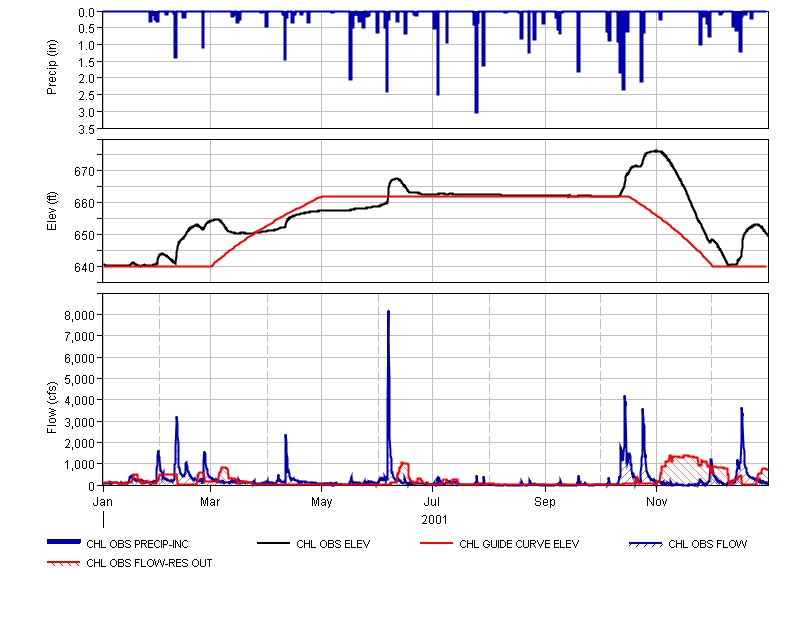Click the 8,000 flow axis value
The image size is (800, 627).
(x=80, y=315)
